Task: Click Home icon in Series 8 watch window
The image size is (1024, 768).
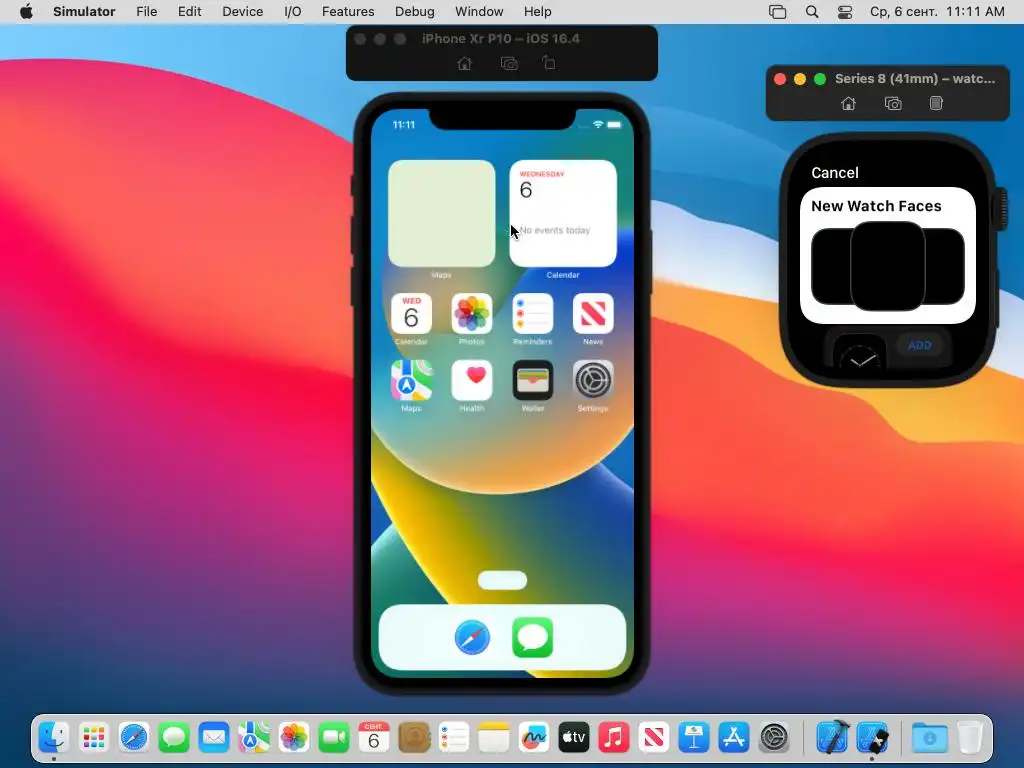Action: [848, 103]
